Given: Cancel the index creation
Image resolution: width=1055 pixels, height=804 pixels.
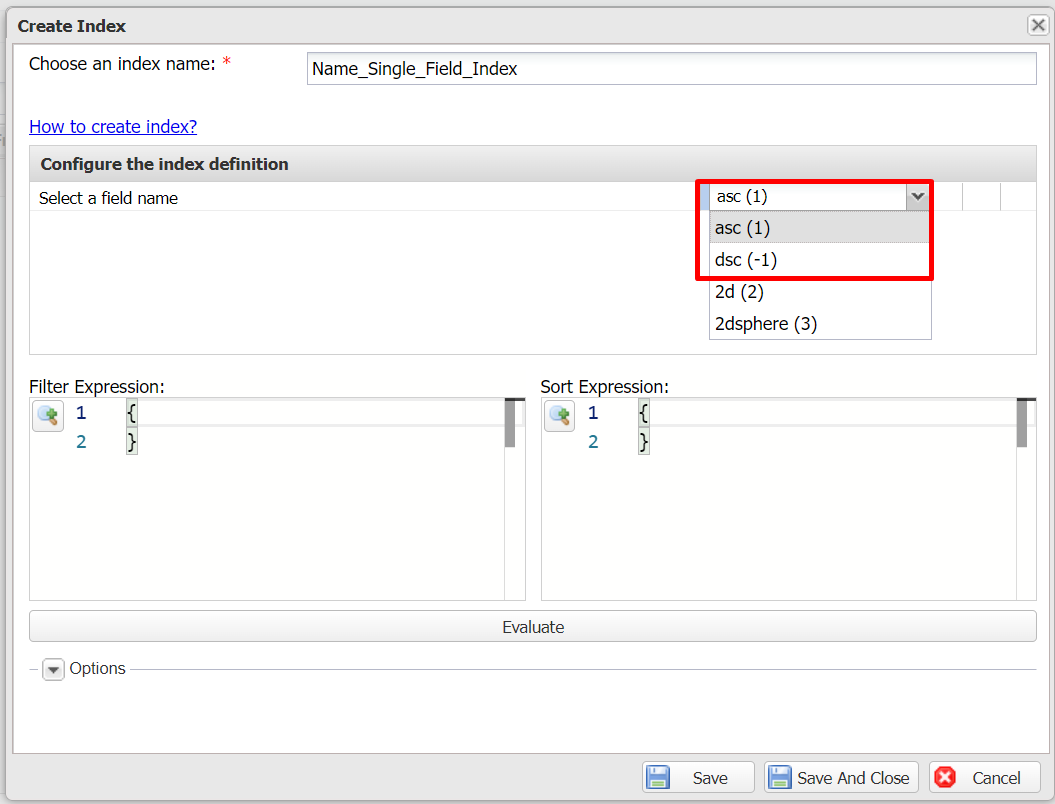Looking at the screenshot, I should click(x=984, y=778).
